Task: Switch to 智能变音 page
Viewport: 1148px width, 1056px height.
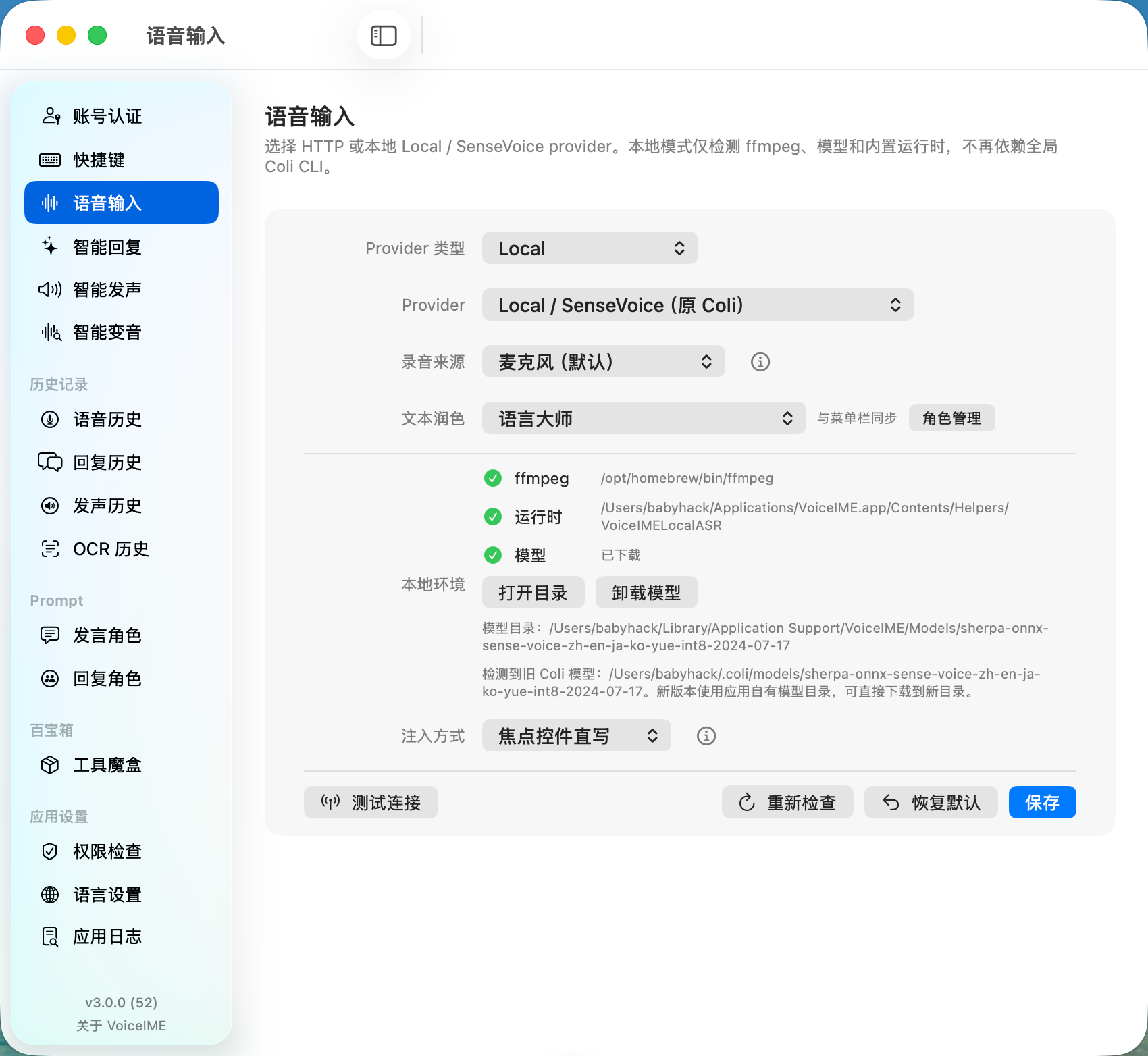Action: click(x=122, y=332)
